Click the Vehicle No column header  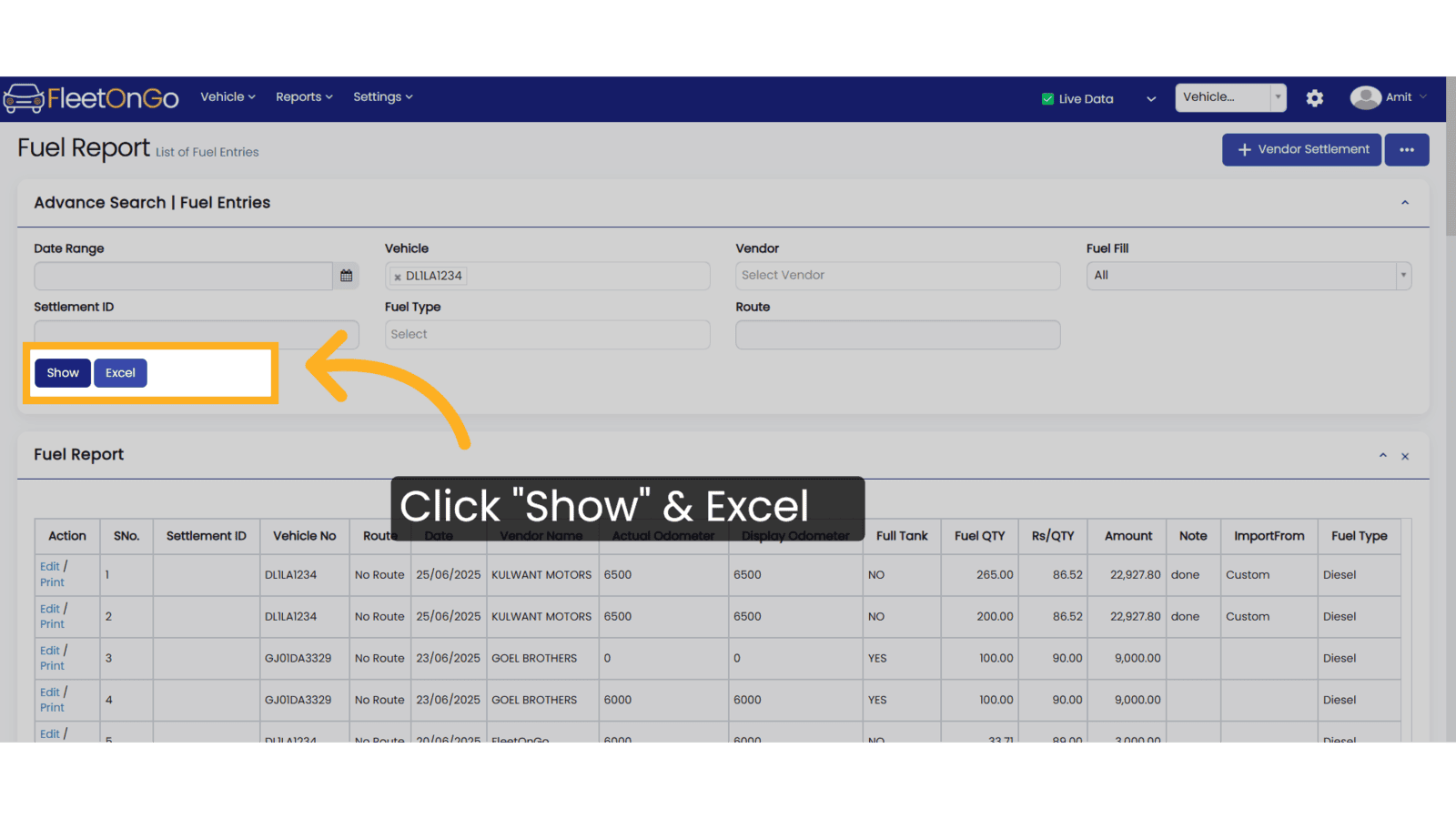click(305, 536)
